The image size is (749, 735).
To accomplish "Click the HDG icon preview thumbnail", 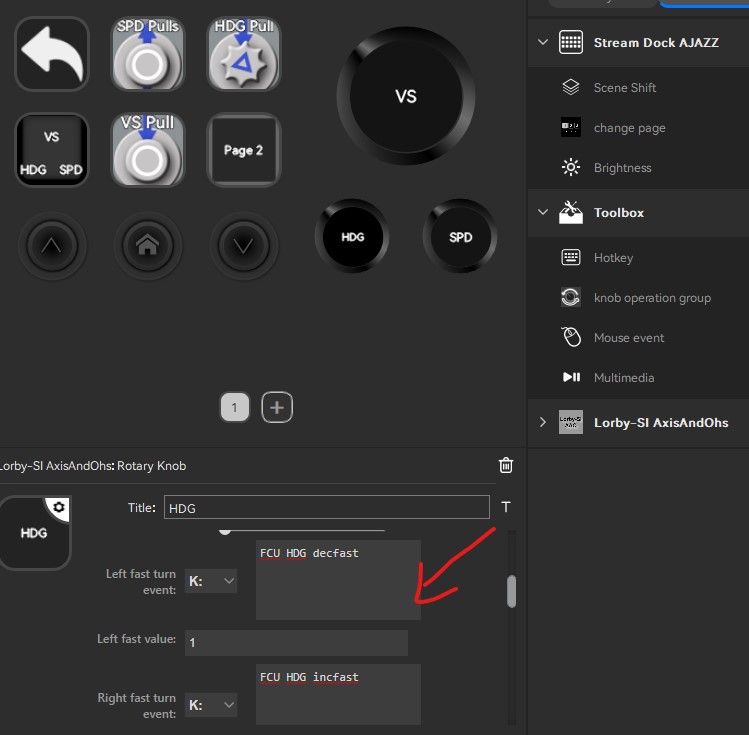I will (x=35, y=533).
